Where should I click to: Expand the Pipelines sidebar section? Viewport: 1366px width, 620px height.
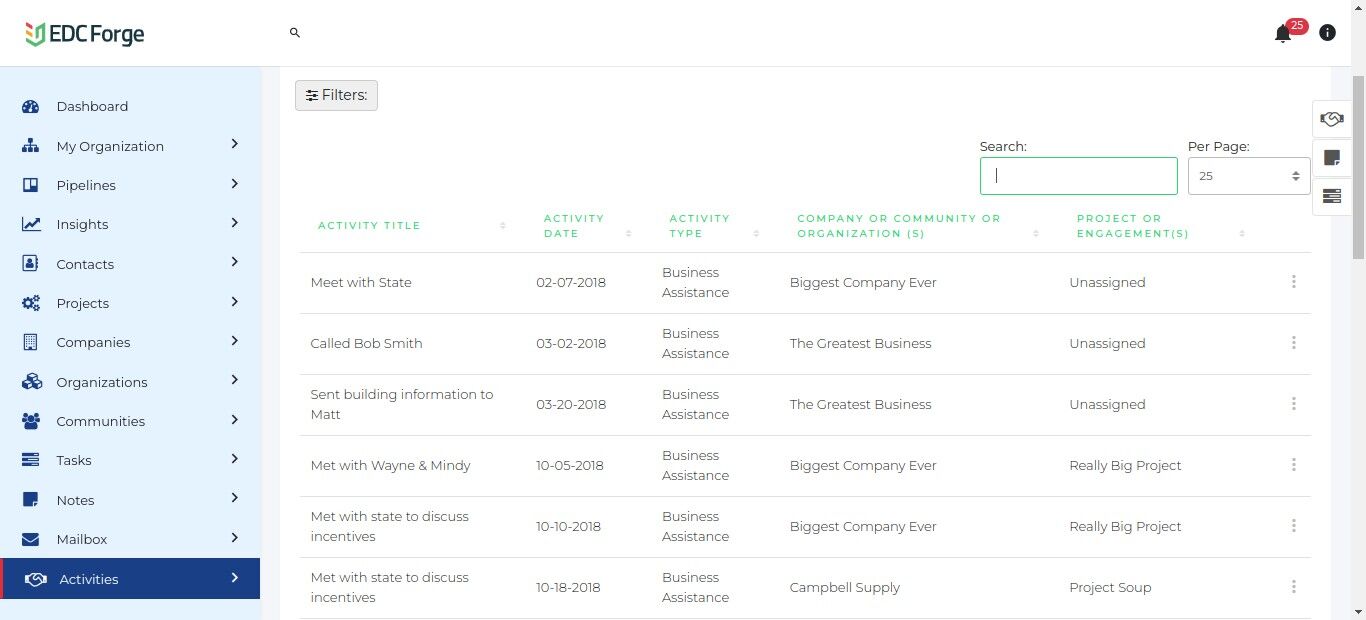coord(235,184)
